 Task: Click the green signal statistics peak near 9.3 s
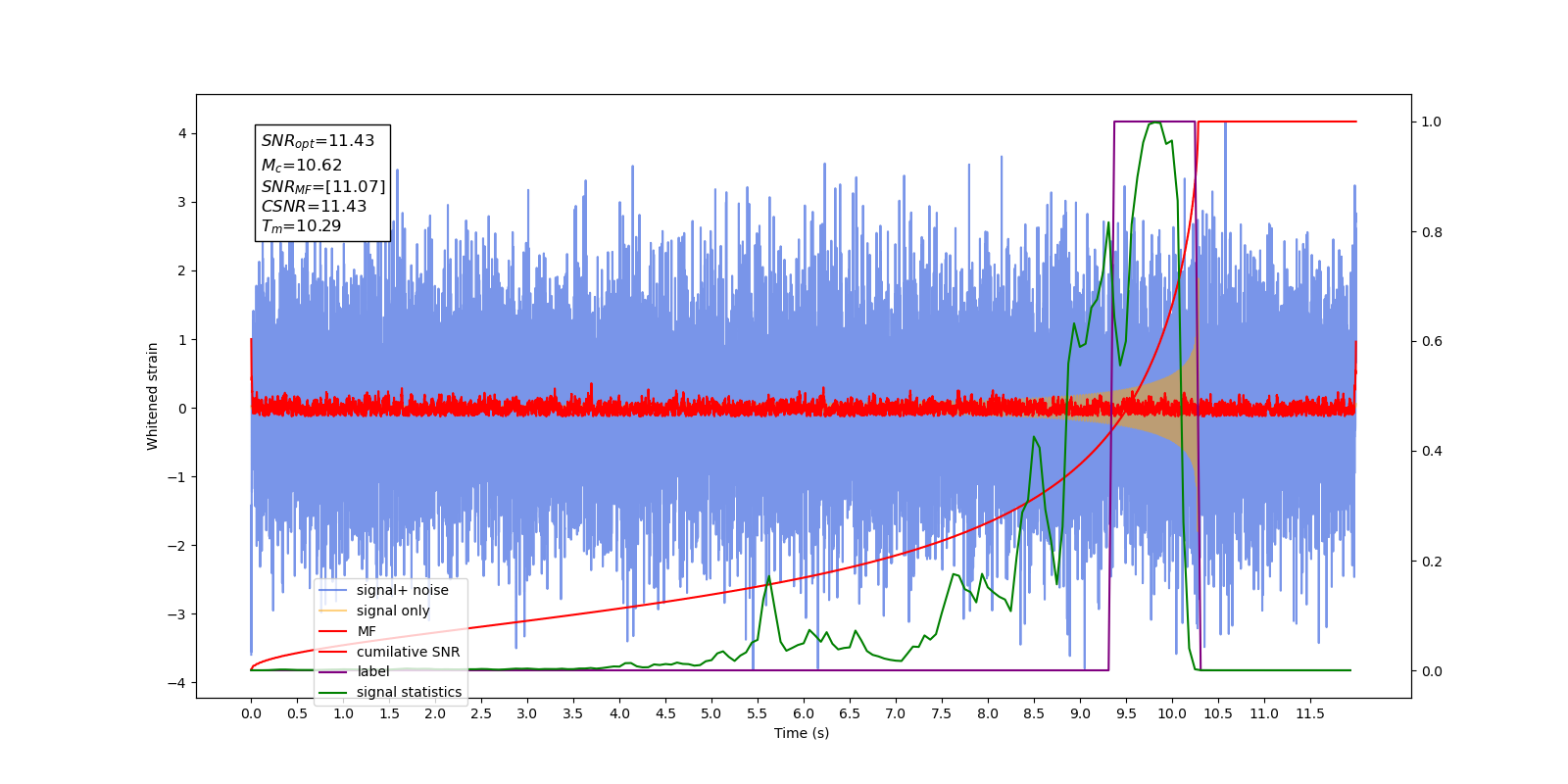click(x=1108, y=223)
